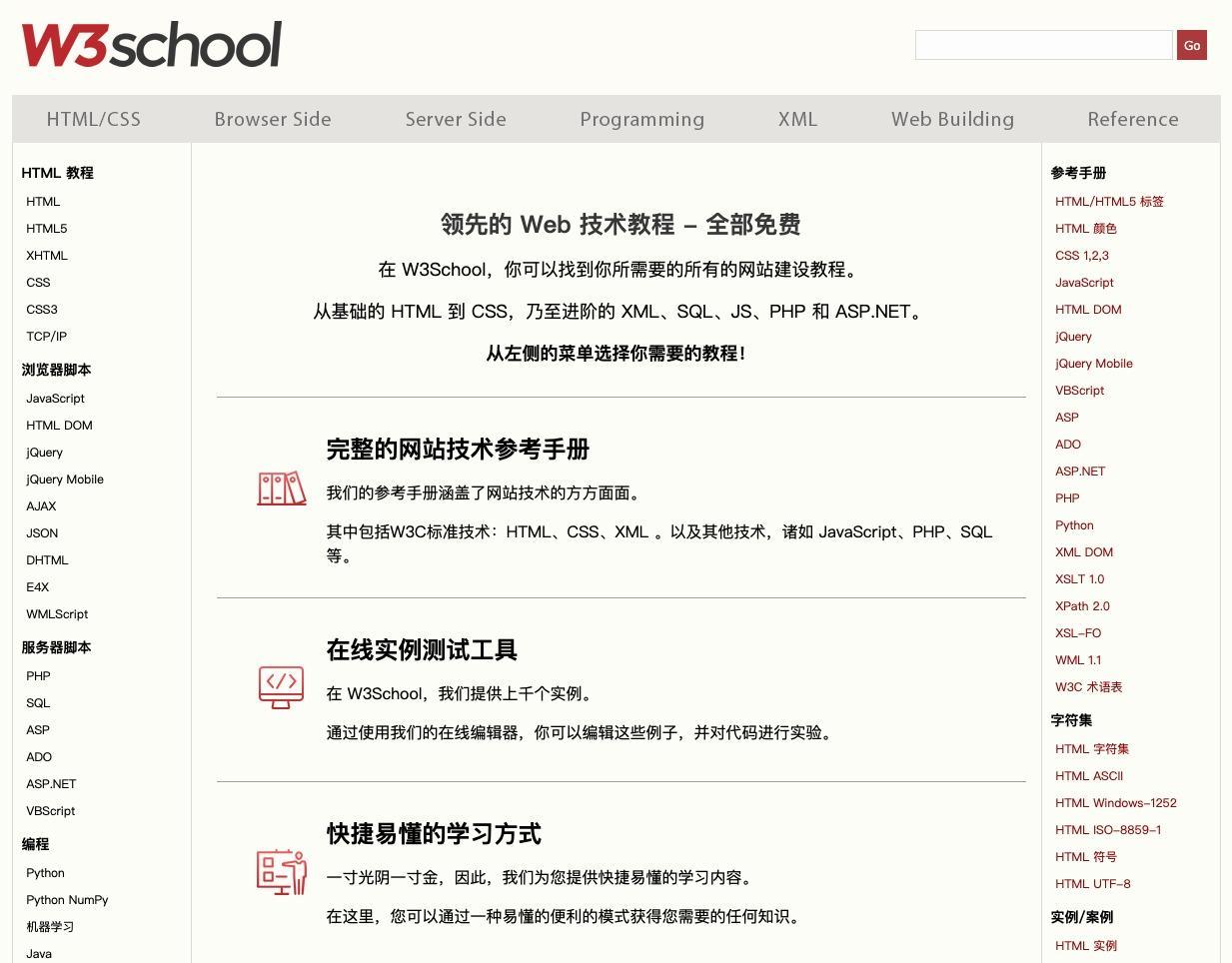Image resolution: width=1232 pixels, height=963 pixels.
Task: Click the code editor monitor icon beside 在线实例测试工具
Action: pyautogui.click(x=281, y=687)
